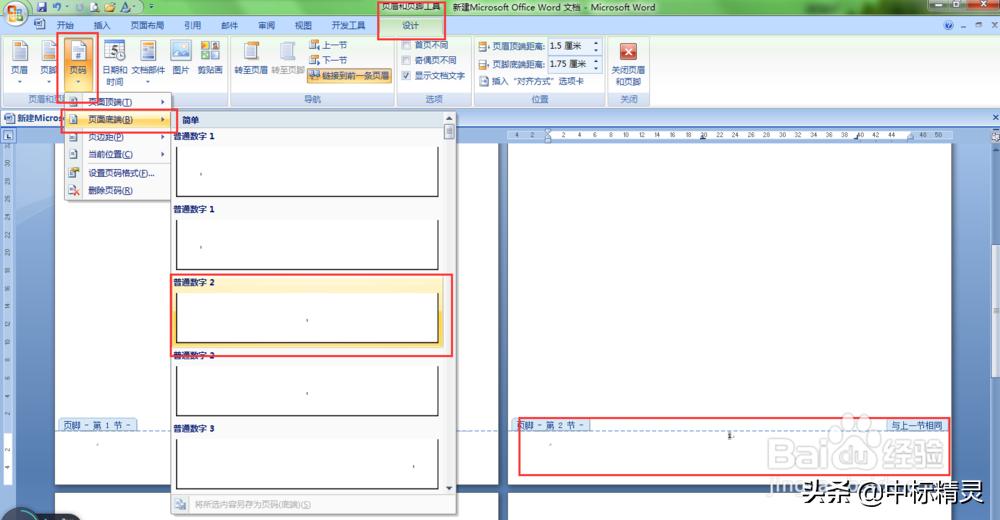
Task: Click the 删除页码(R) menu entry
Action: tap(118, 190)
